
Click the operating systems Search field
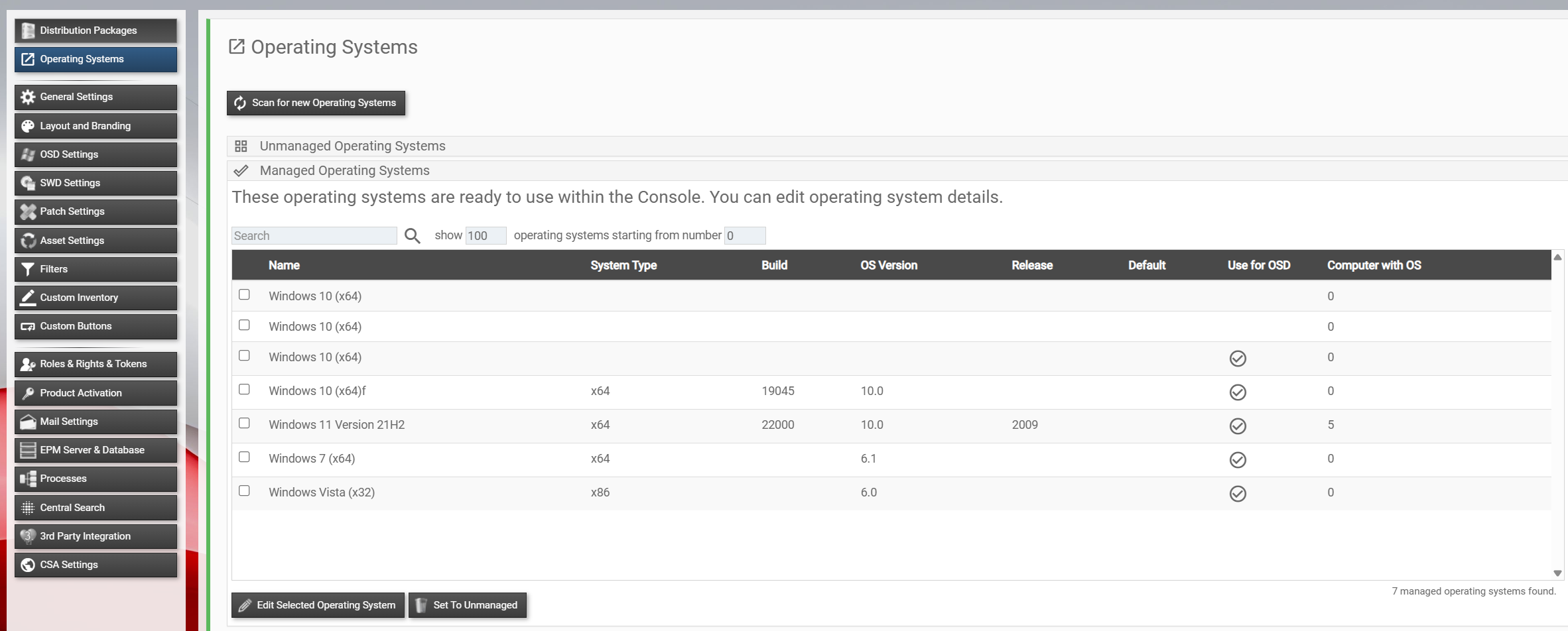(x=314, y=236)
